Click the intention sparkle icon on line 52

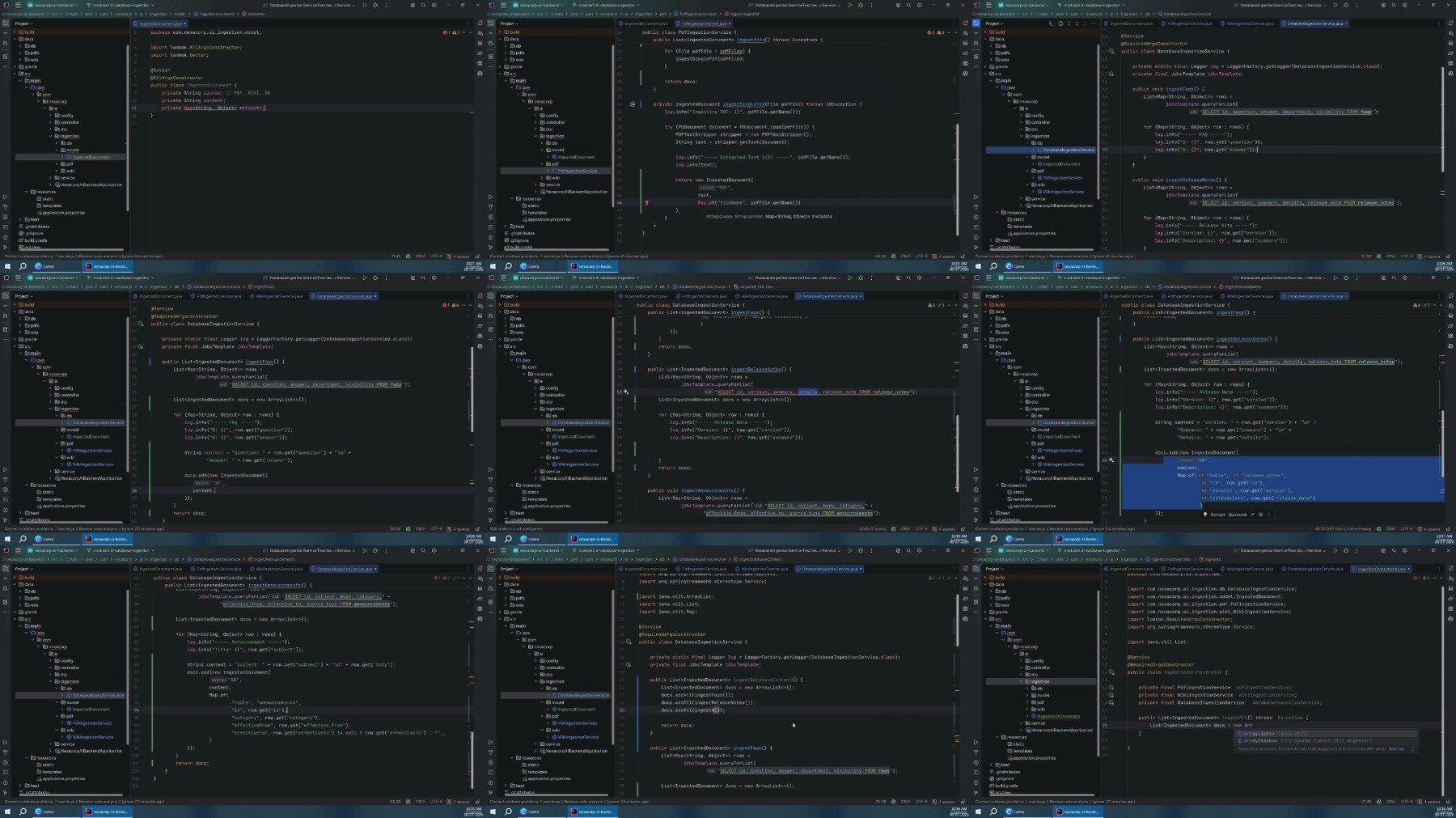click(625, 392)
